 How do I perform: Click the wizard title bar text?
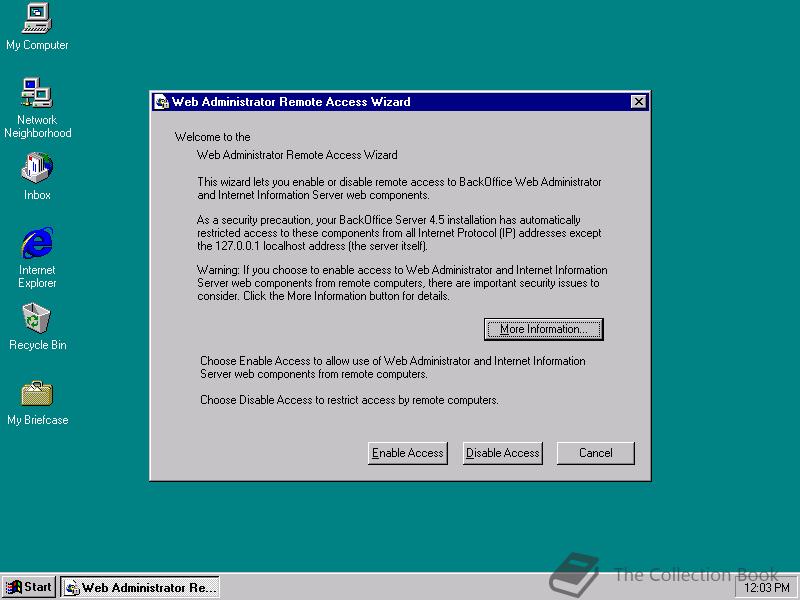click(x=291, y=102)
